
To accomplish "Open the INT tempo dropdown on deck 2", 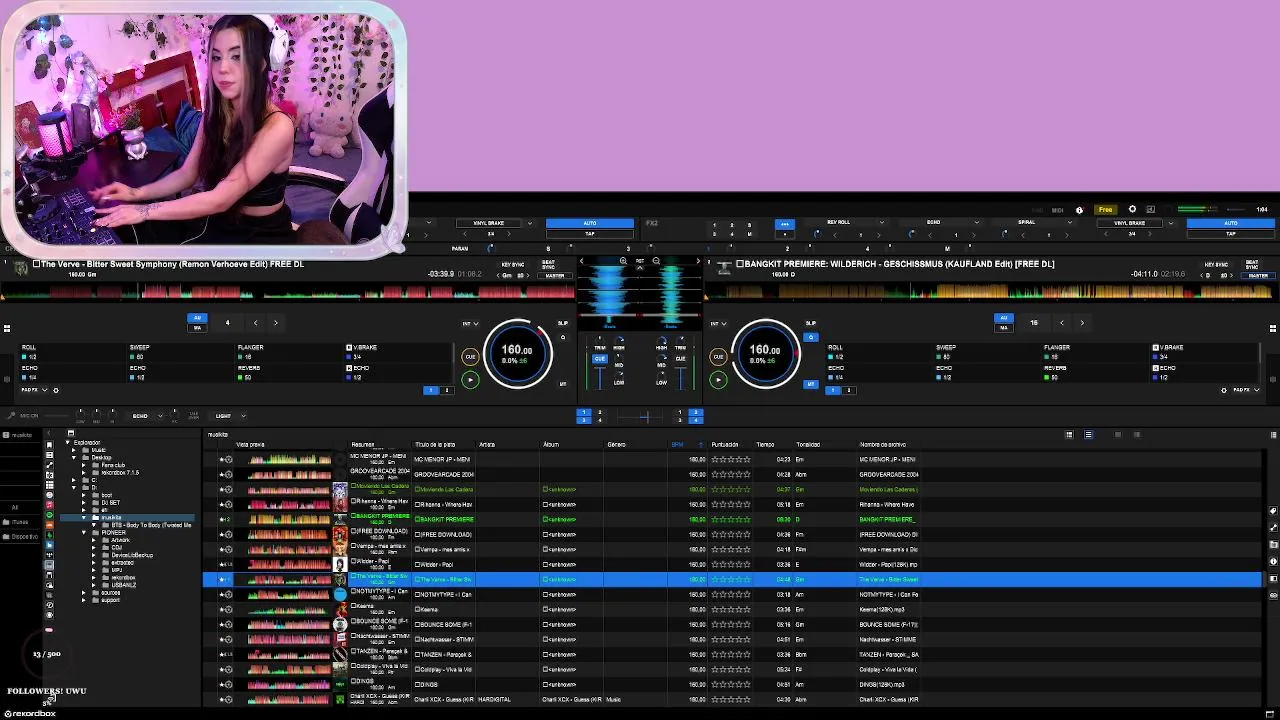I will (718, 324).
